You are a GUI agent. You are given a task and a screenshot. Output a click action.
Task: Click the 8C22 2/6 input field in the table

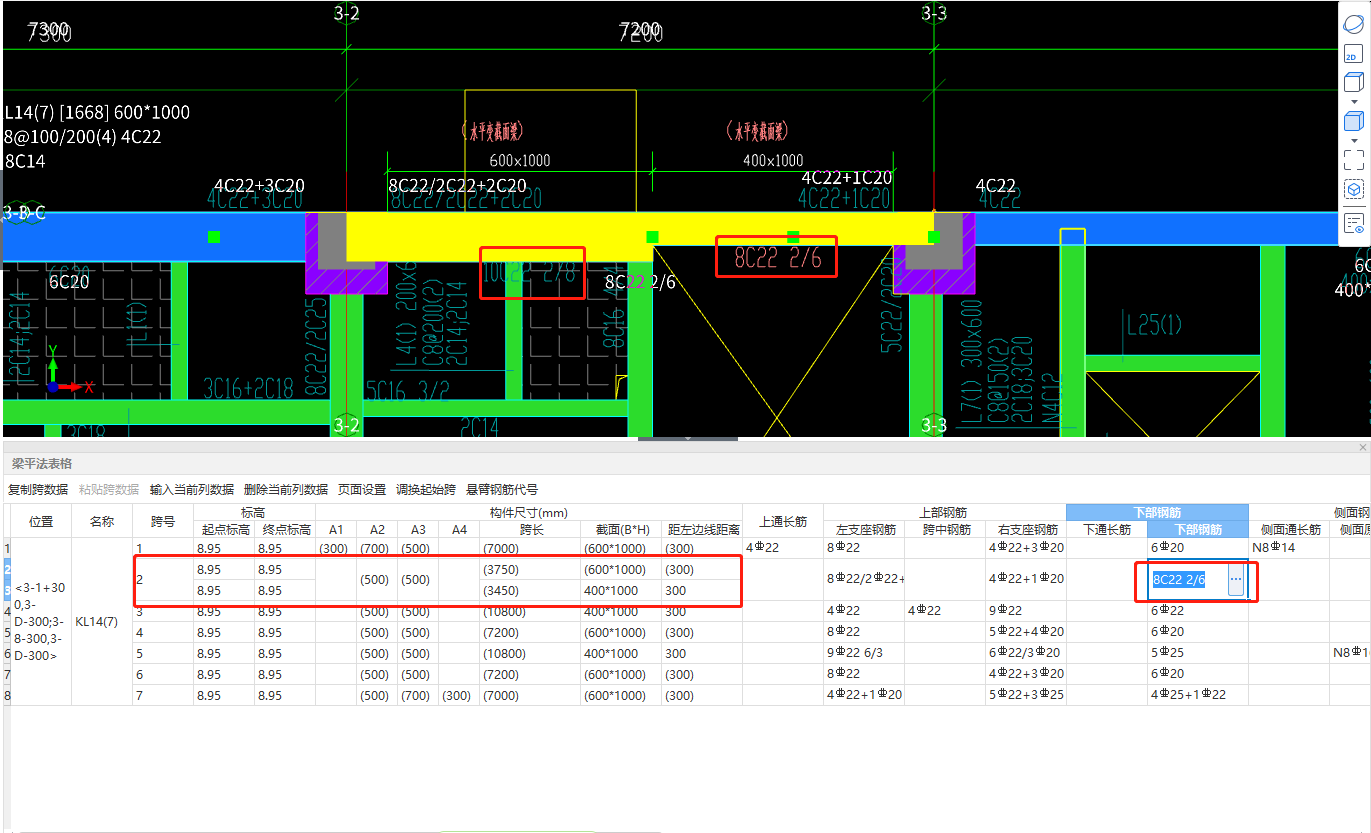(x=1188, y=580)
